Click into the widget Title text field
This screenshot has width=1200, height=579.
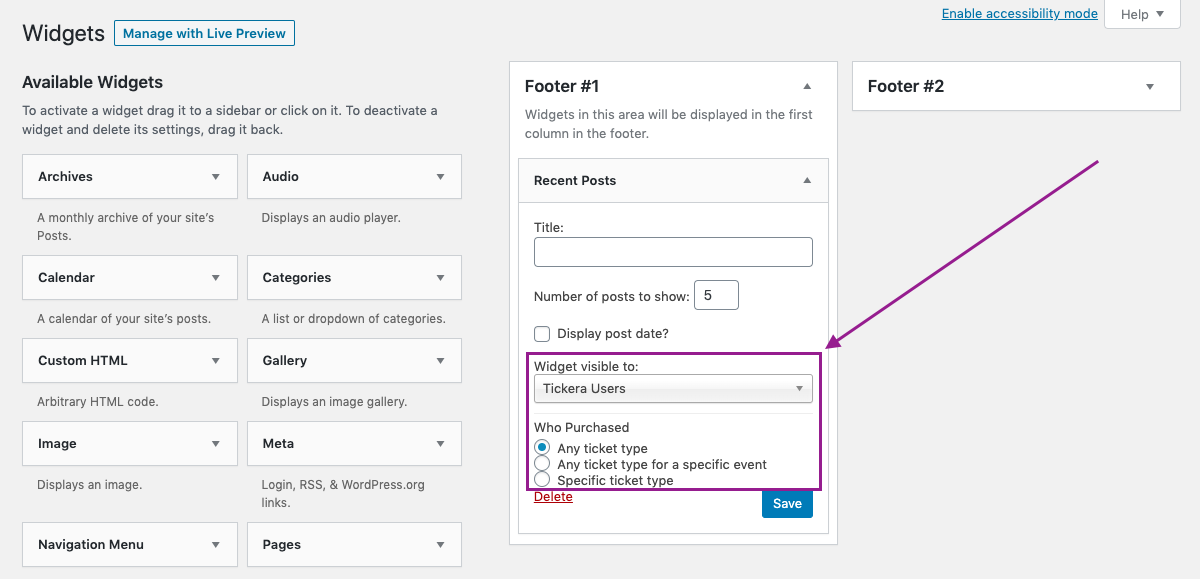[673, 252]
